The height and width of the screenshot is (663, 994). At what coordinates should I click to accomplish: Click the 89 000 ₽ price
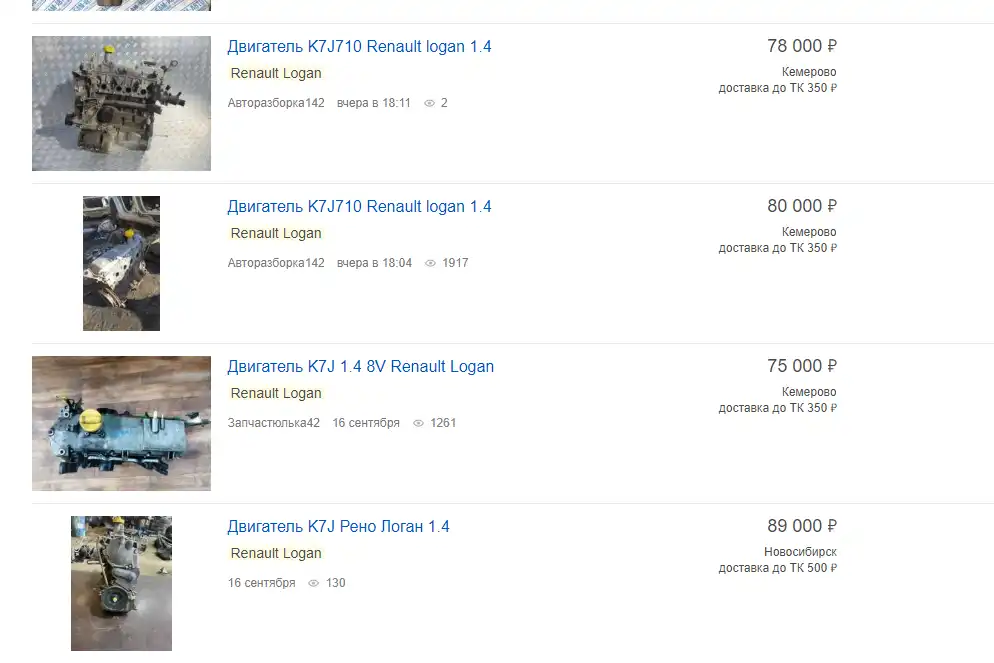(x=802, y=526)
